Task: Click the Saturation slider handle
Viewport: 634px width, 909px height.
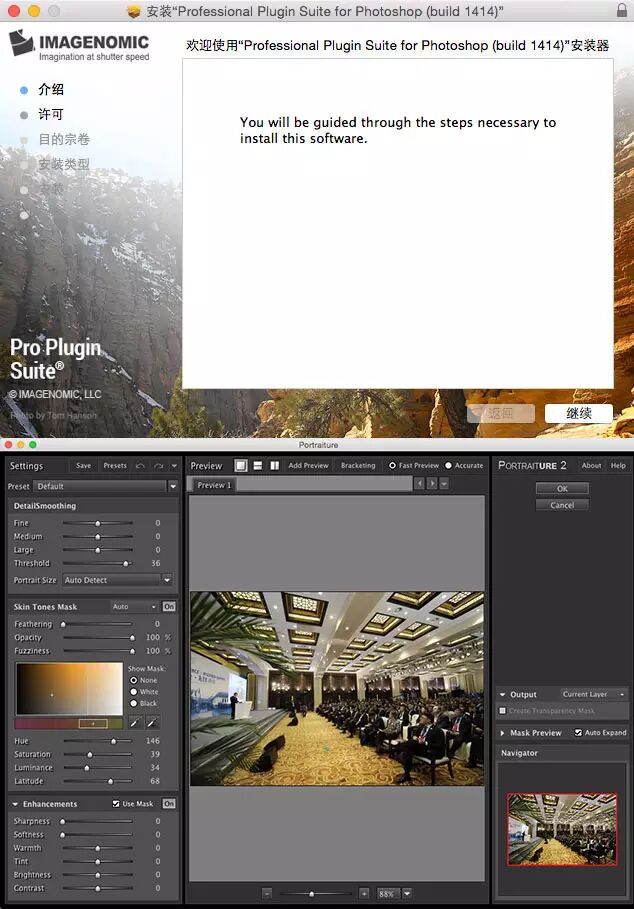Action: point(90,754)
